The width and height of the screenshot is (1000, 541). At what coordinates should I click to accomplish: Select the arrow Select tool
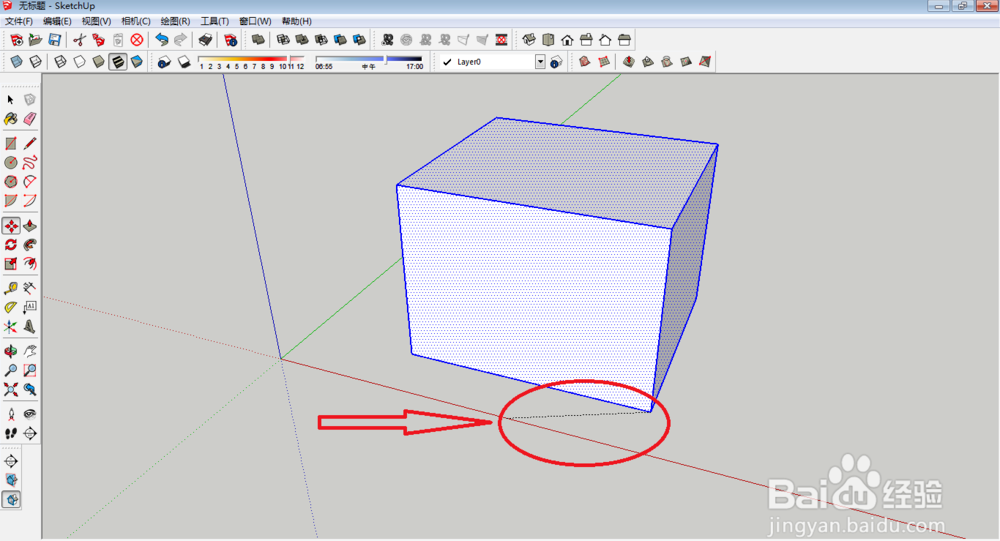pos(10,100)
